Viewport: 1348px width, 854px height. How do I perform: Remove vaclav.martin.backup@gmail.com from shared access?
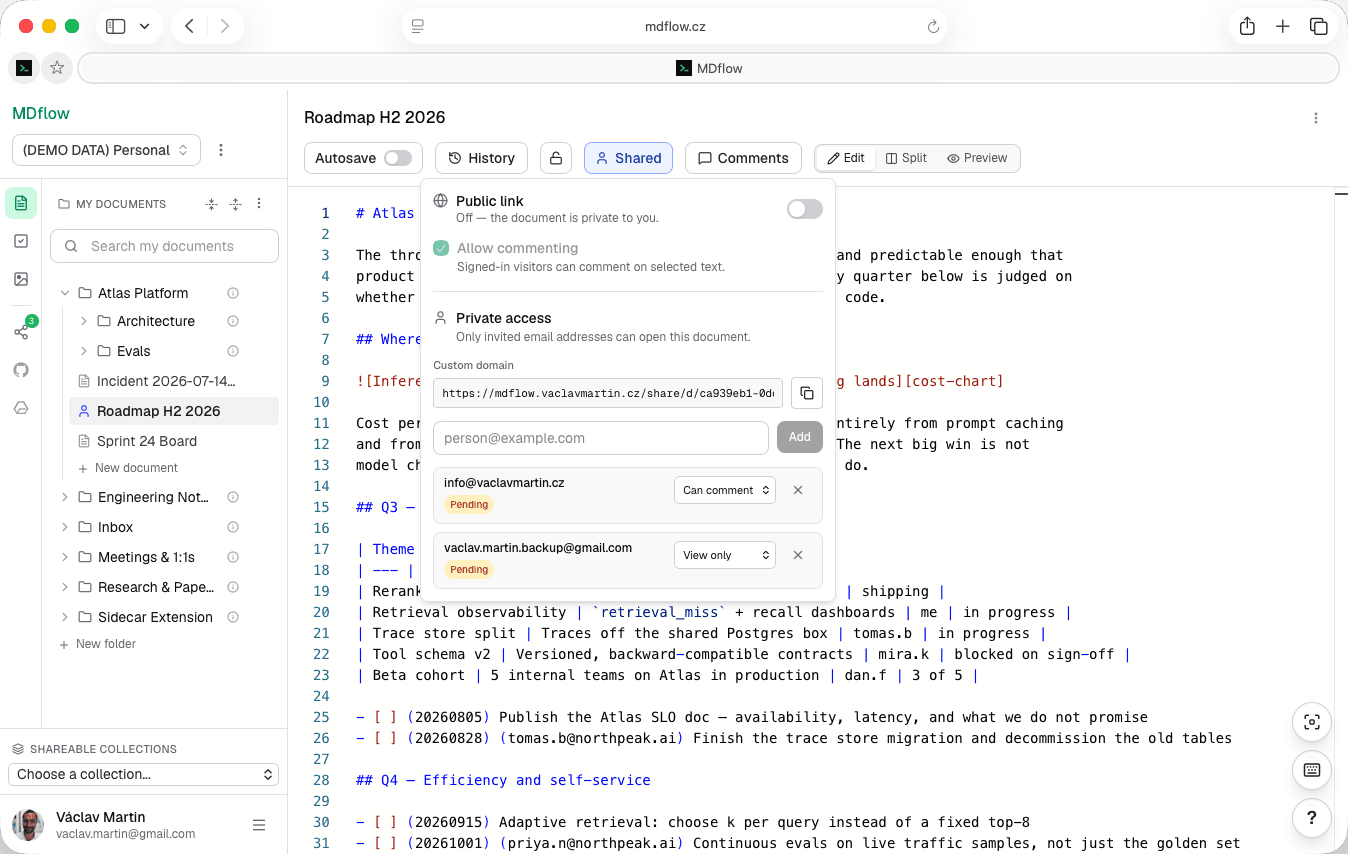coord(798,555)
